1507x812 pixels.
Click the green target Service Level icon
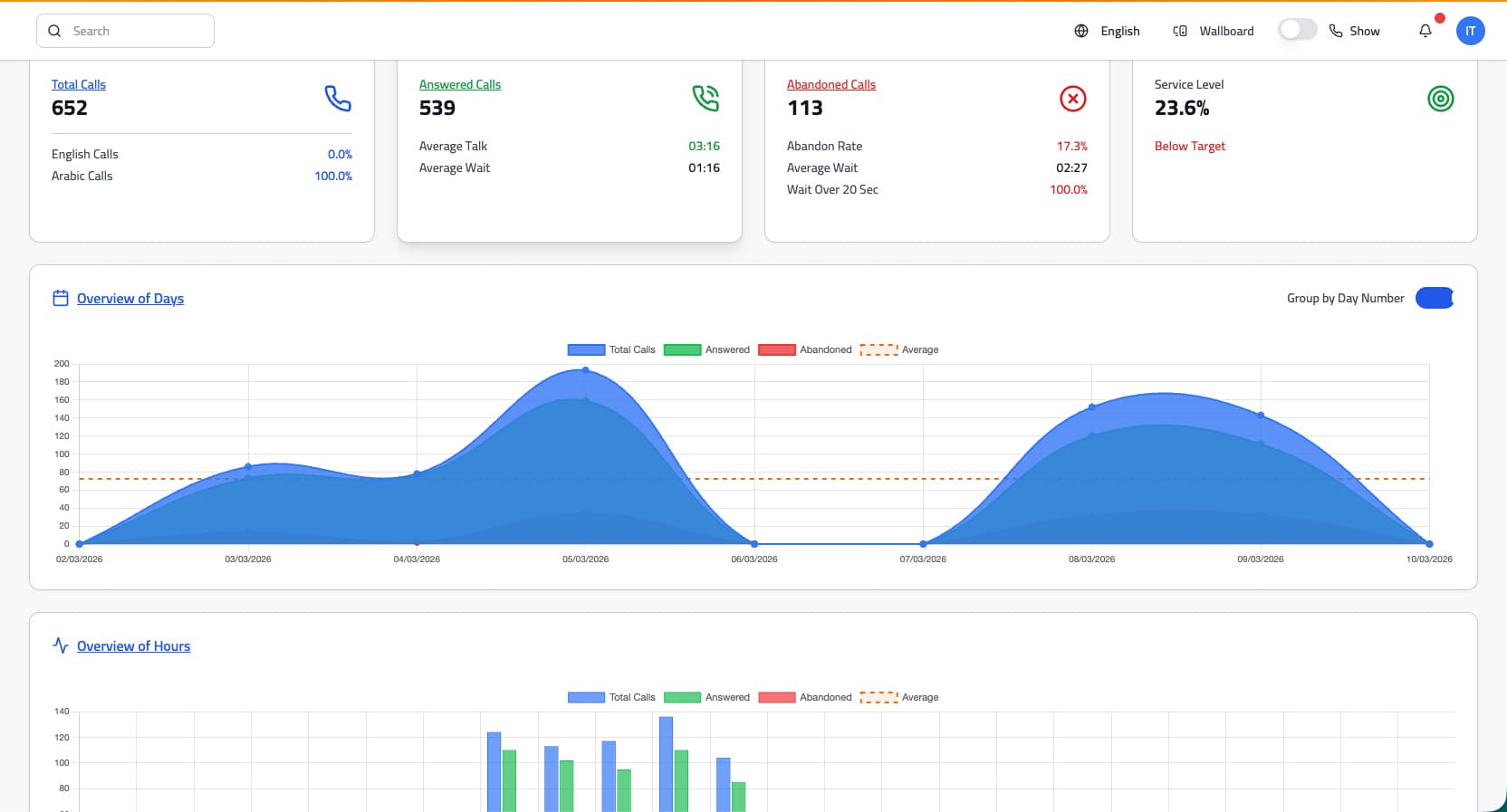point(1441,98)
